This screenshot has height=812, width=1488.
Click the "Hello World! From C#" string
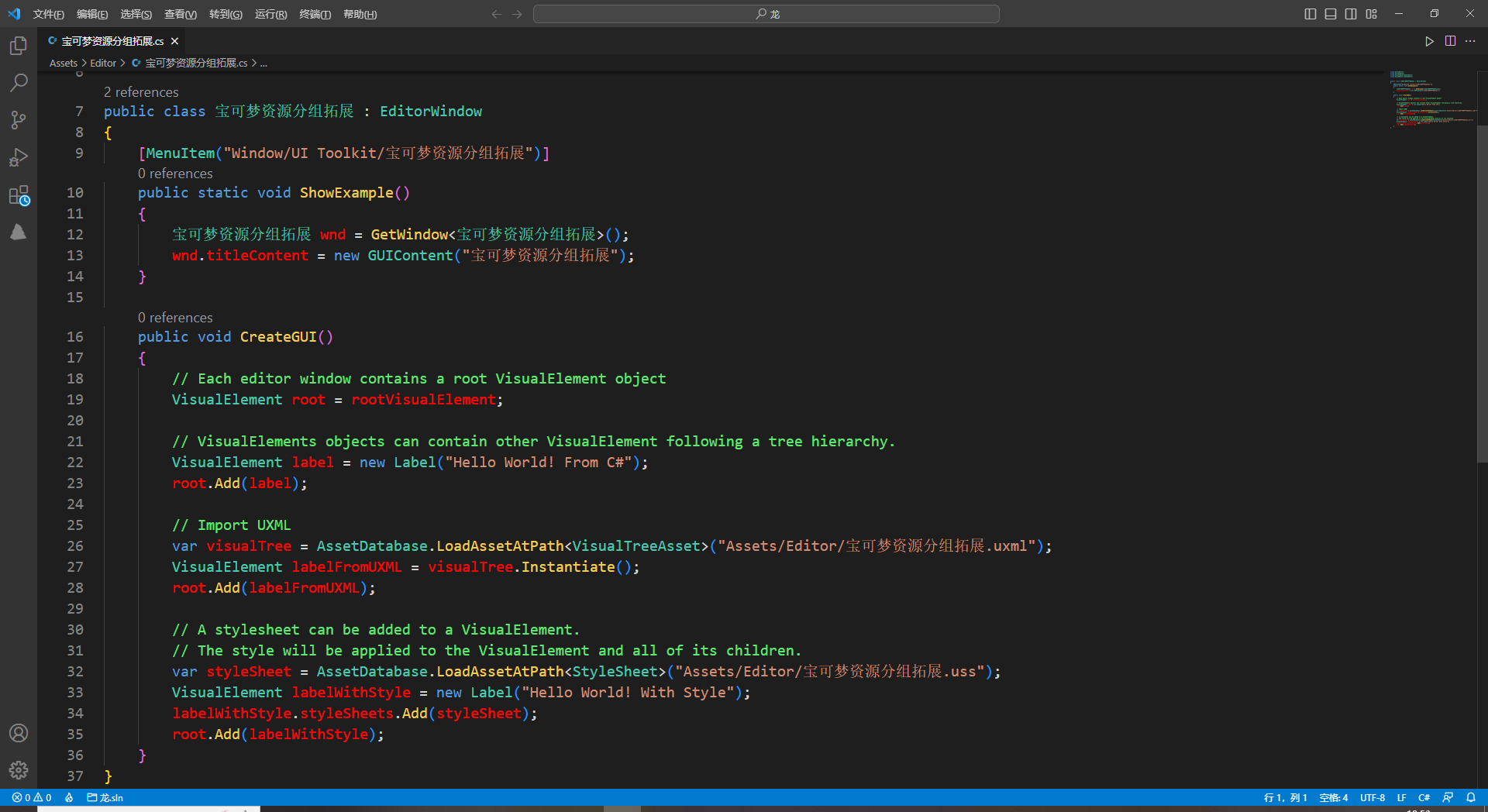coord(539,463)
